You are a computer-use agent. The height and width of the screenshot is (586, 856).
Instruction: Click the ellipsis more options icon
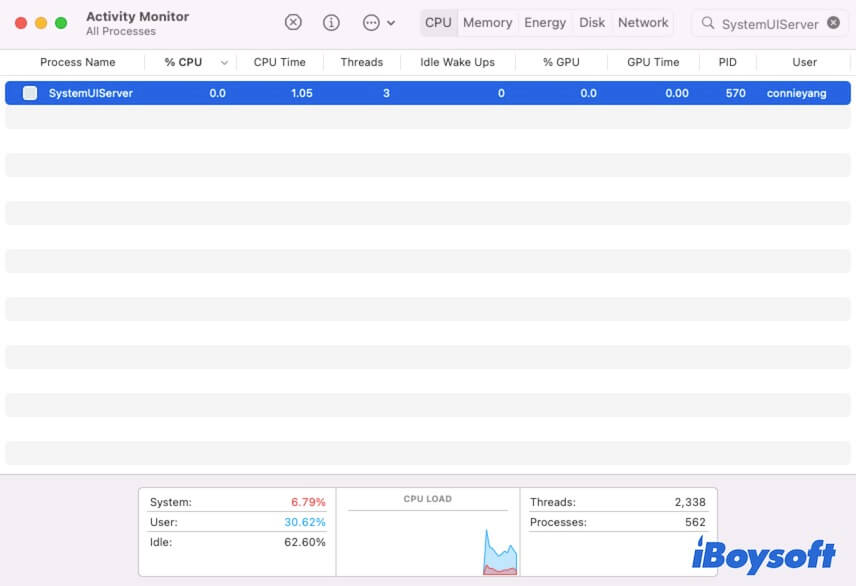coord(371,23)
